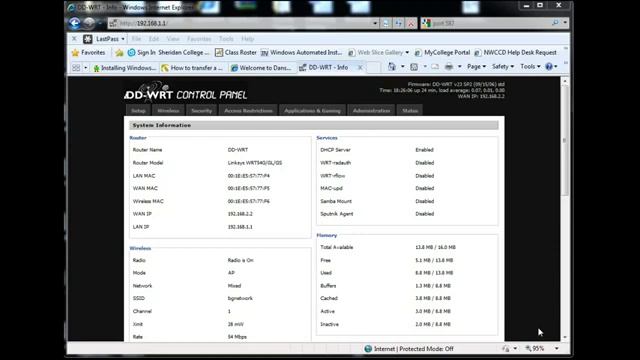Click the Windows Automated Inst... favorite icon

pyautogui.click(x=264, y=53)
